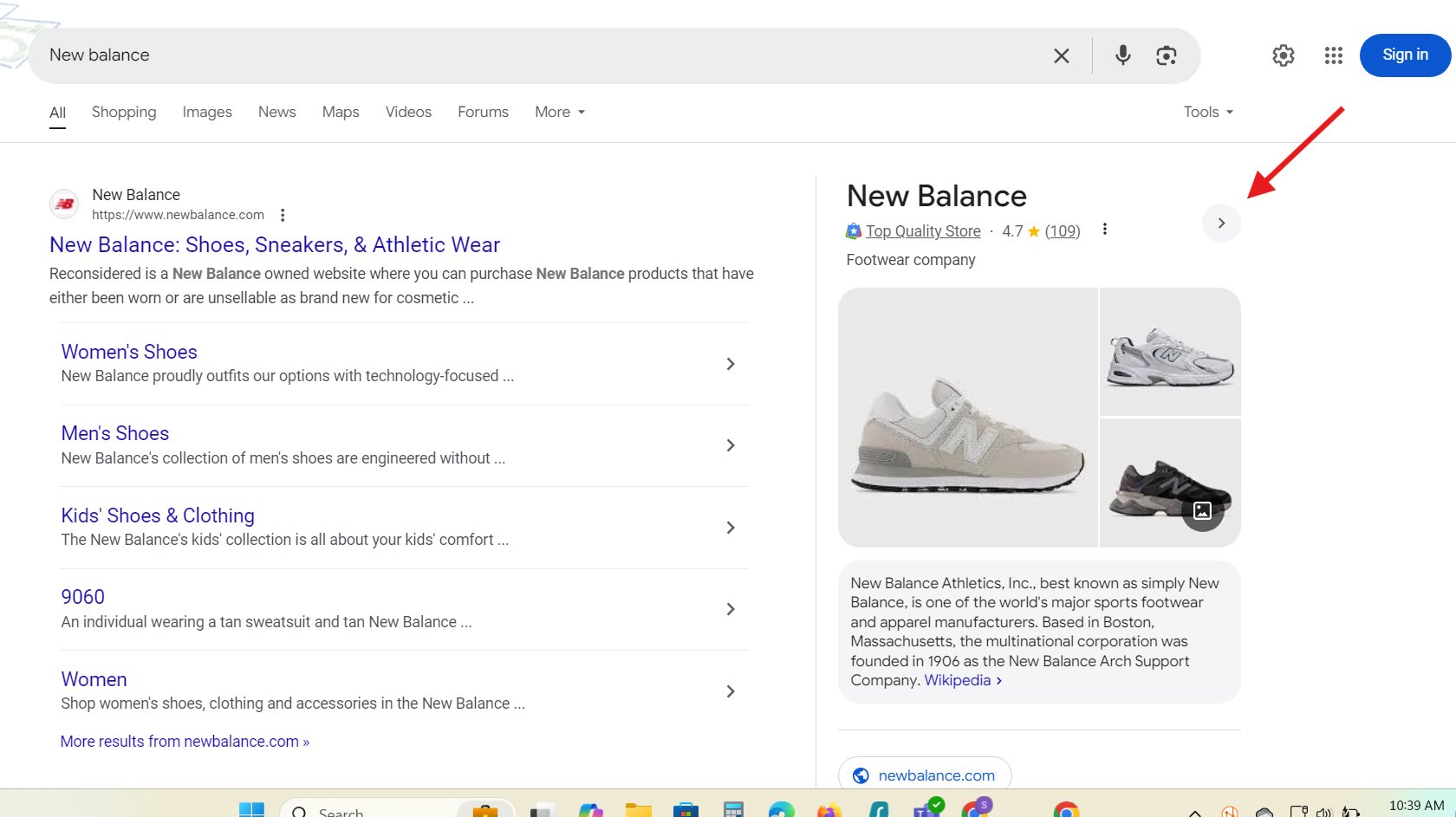Start a voice search with the microphone icon
This screenshot has width=1456, height=817.
tap(1122, 55)
